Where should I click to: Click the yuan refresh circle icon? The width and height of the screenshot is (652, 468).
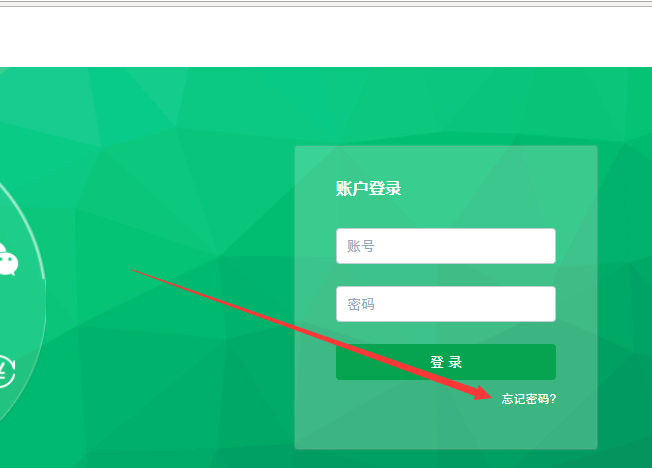(6, 371)
